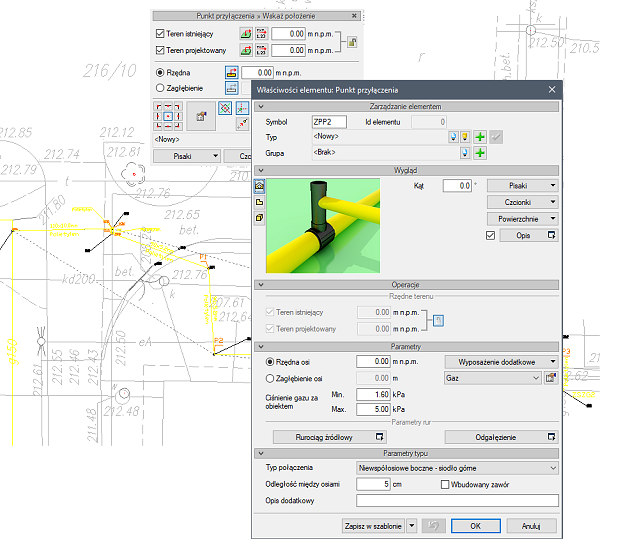Open the Gaz medium combo box

pyautogui.click(x=492, y=378)
